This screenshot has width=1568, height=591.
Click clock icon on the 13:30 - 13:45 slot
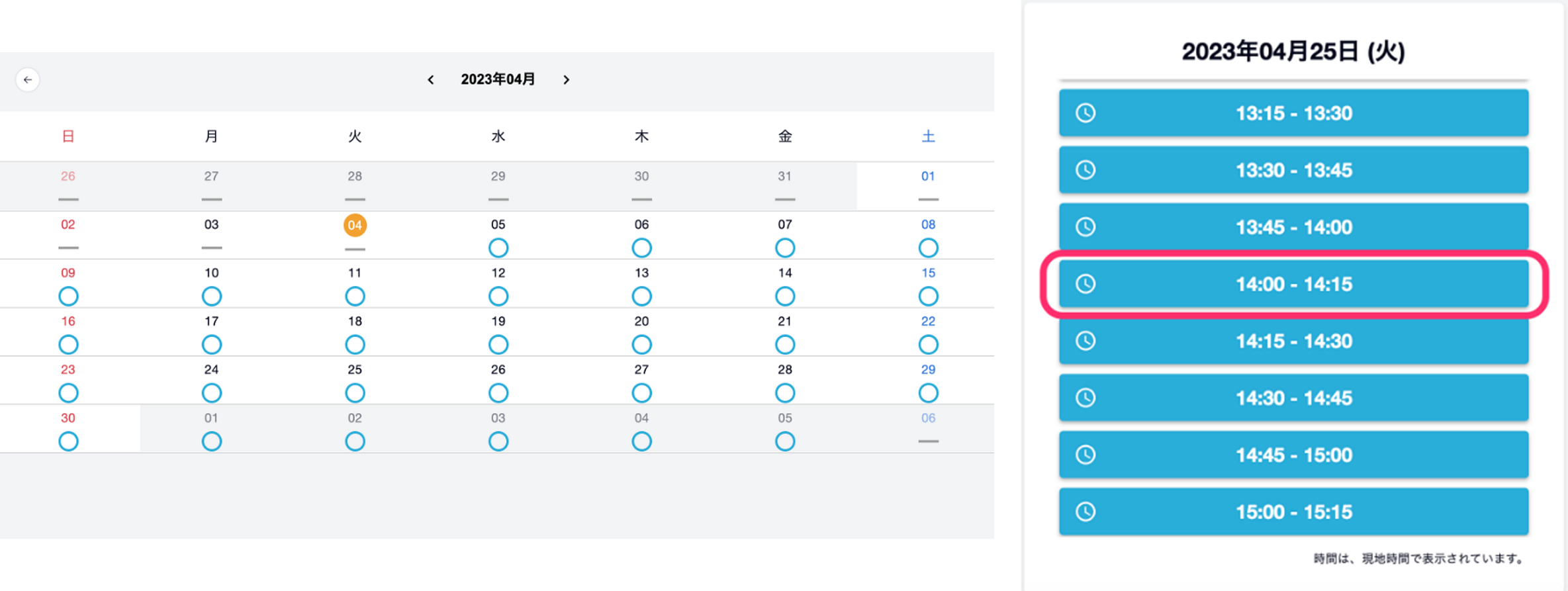(1085, 170)
